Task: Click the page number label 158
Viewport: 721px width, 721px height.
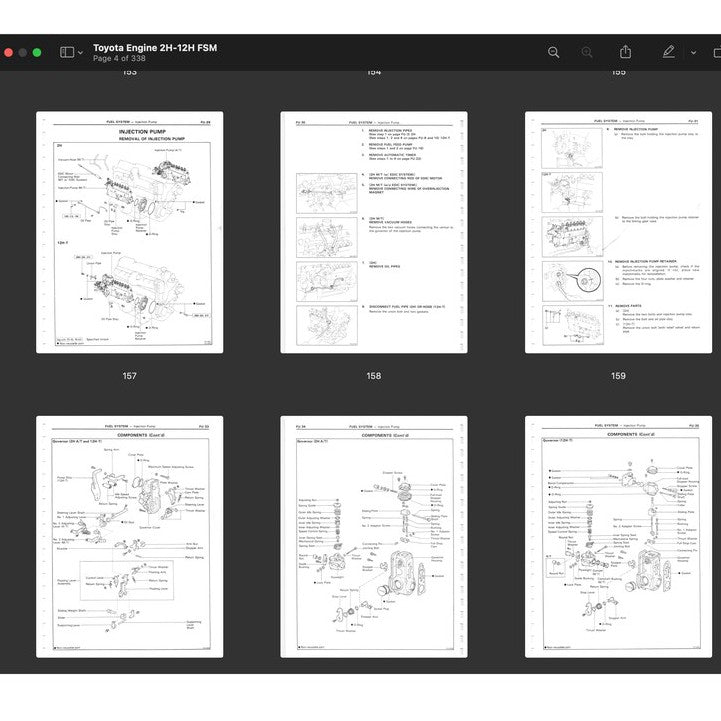Action: tap(373, 376)
